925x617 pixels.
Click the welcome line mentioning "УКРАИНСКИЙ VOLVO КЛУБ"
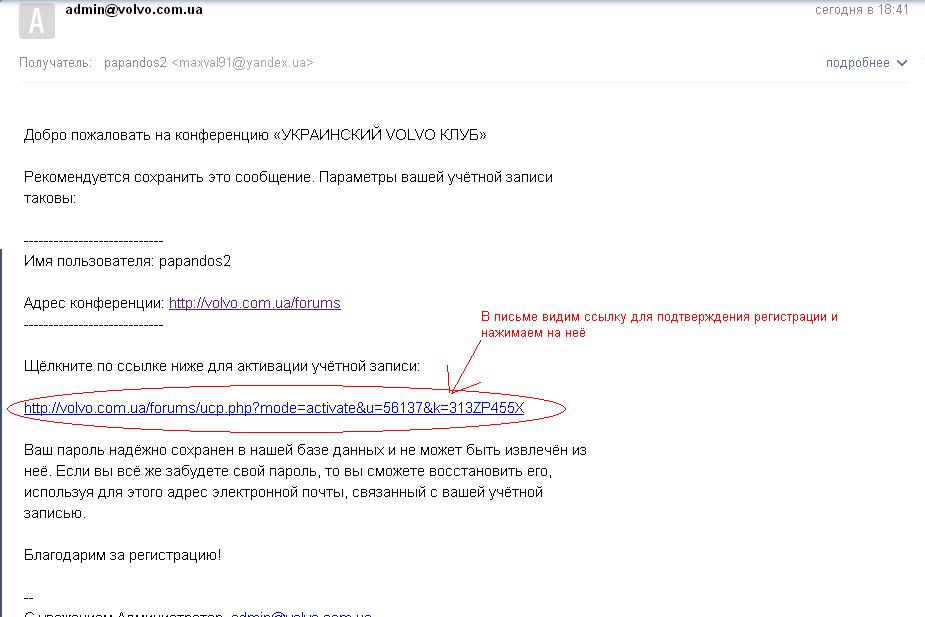[255, 134]
